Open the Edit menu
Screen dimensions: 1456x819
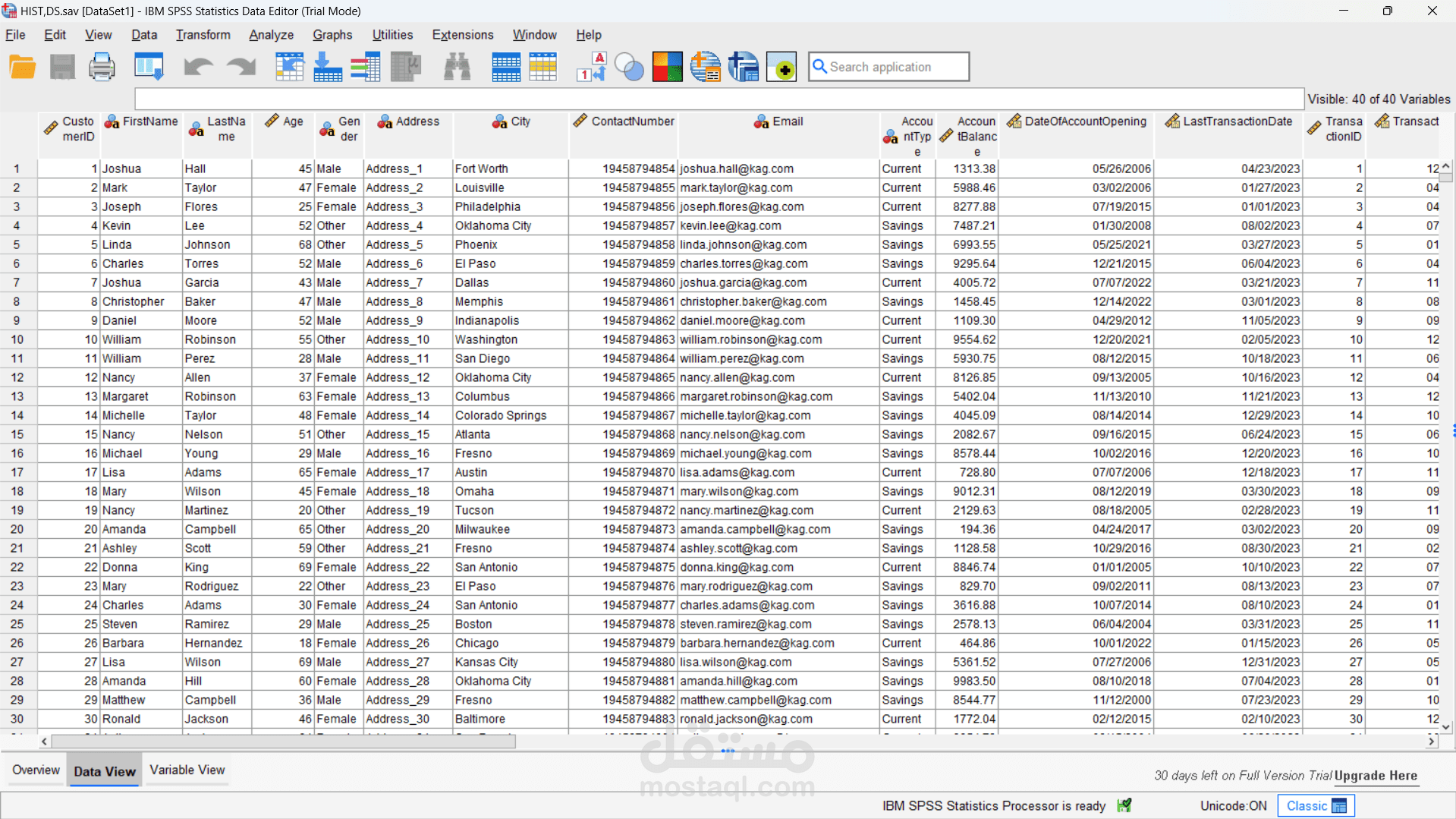[55, 35]
